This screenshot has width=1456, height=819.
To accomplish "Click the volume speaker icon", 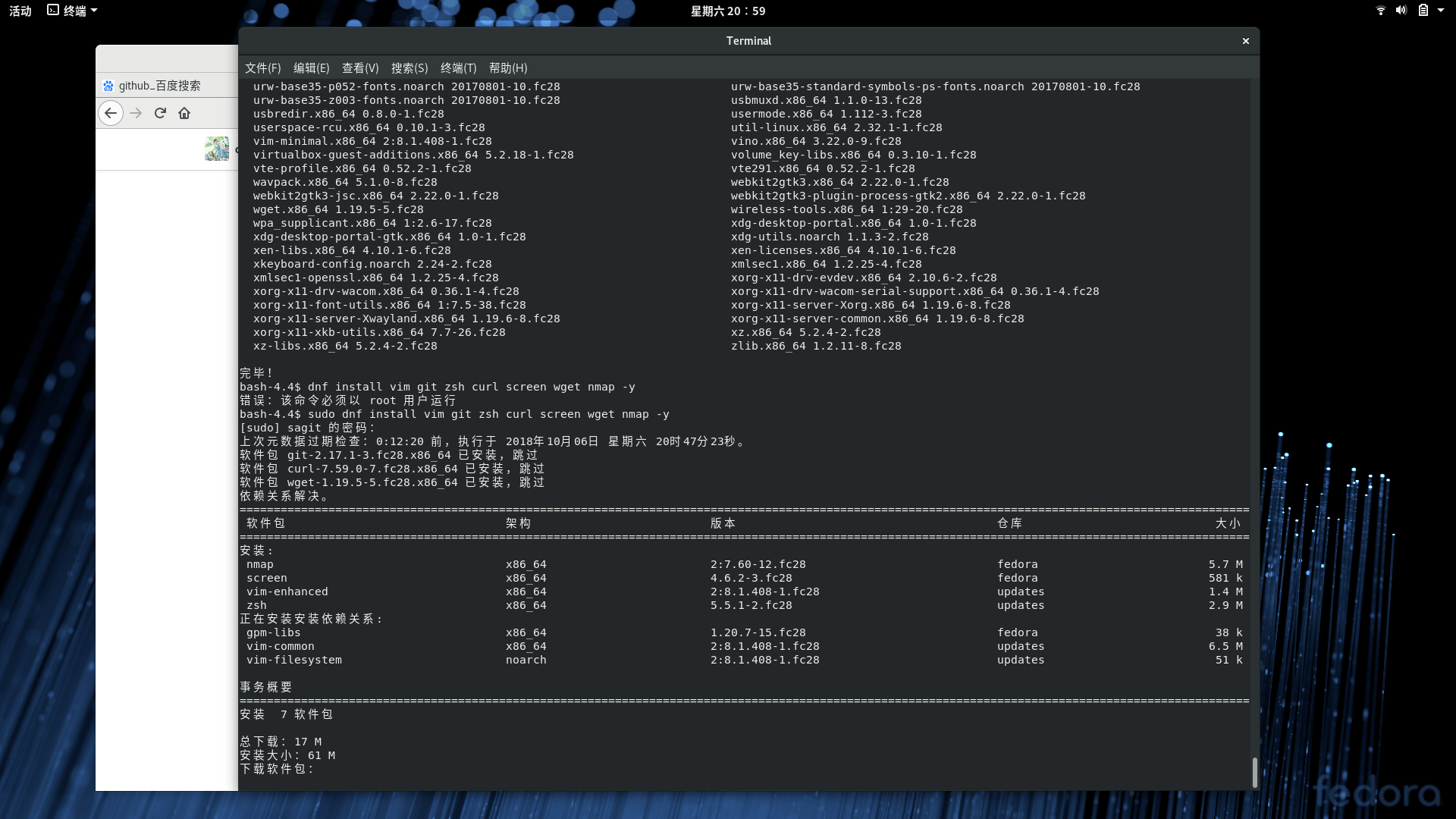I will (x=1401, y=11).
